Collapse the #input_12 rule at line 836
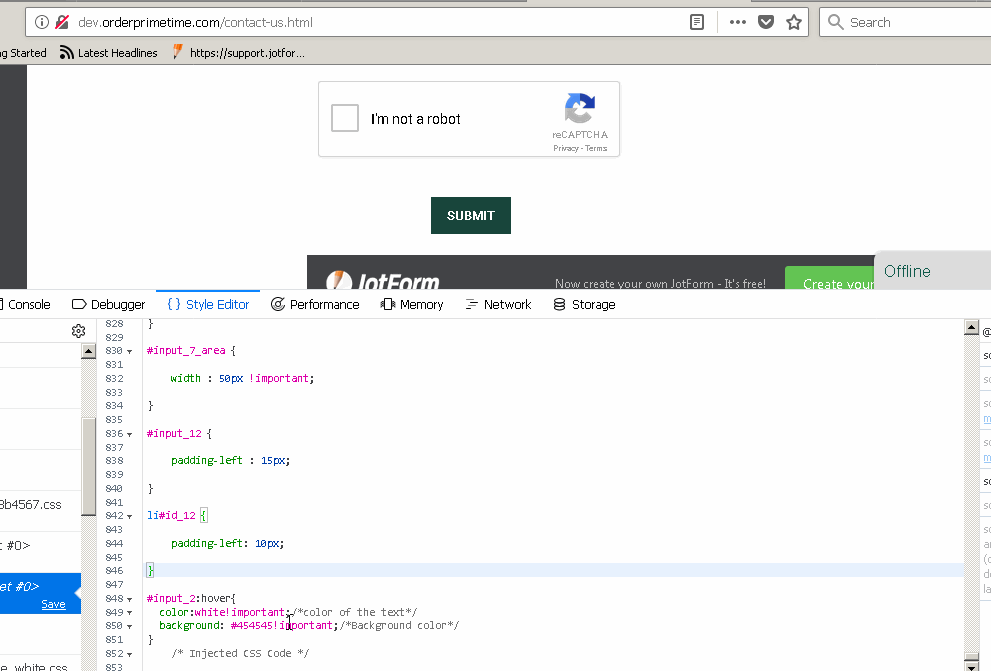 [x=129, y=434]
